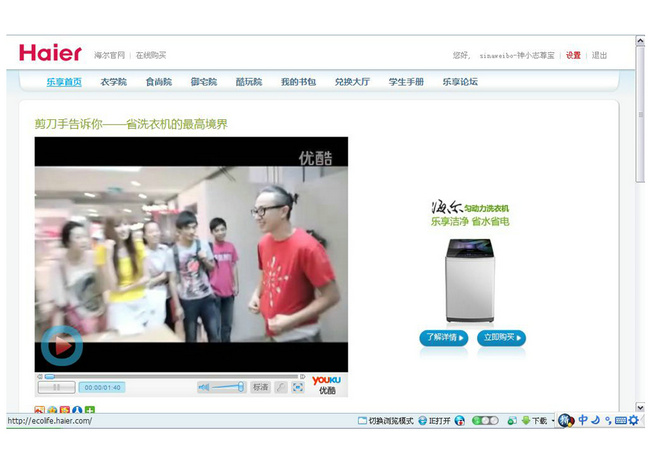This screenshot has height=459, width=650.
Task: Click the Sogou input method logo
Action: pyautogui.click(x=566, y=420)
